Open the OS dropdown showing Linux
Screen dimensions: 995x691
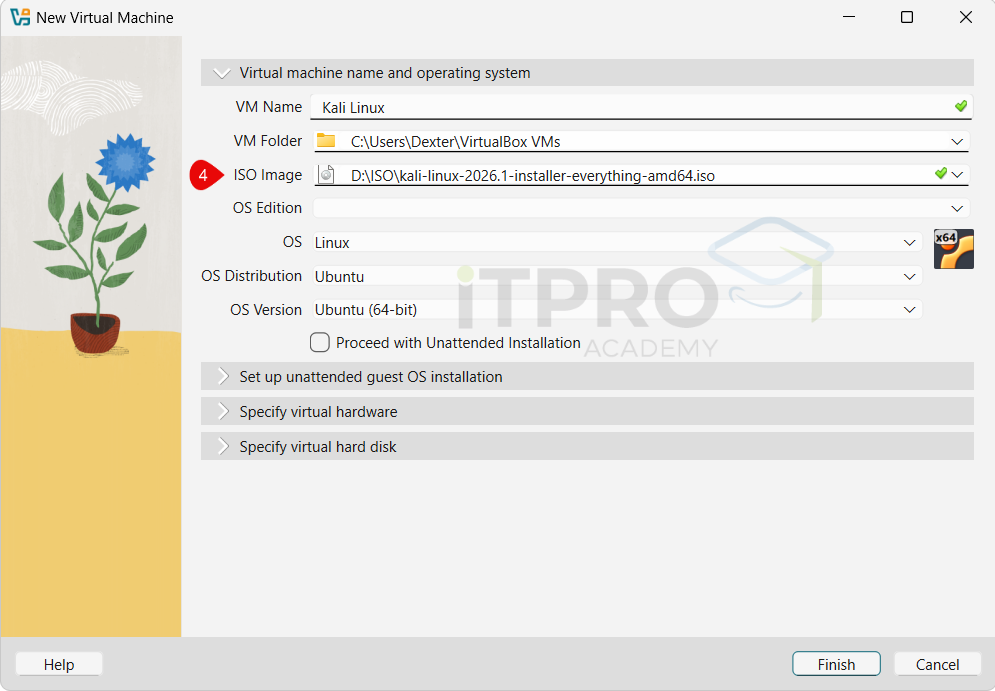pyautogui.click(x=617, y=242)
